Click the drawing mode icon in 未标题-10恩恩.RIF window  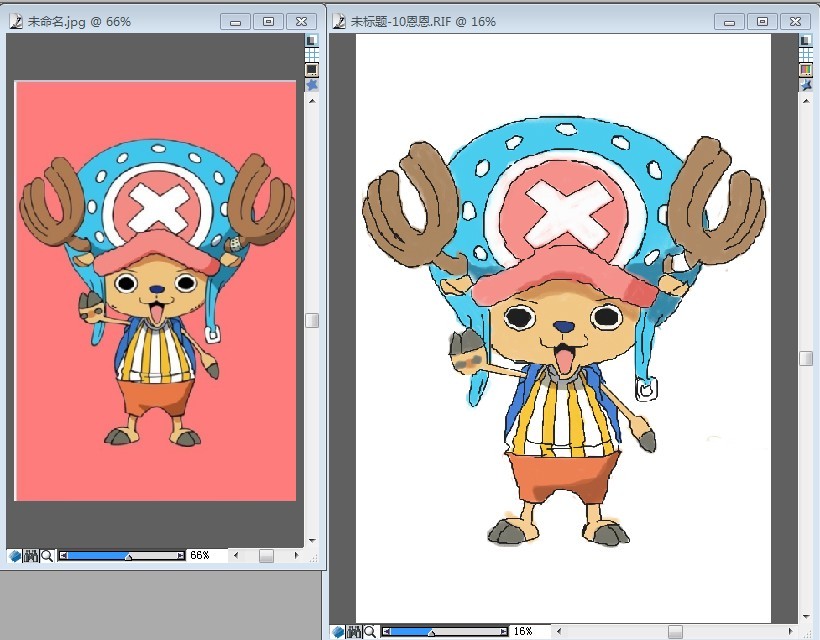(338, 632)
